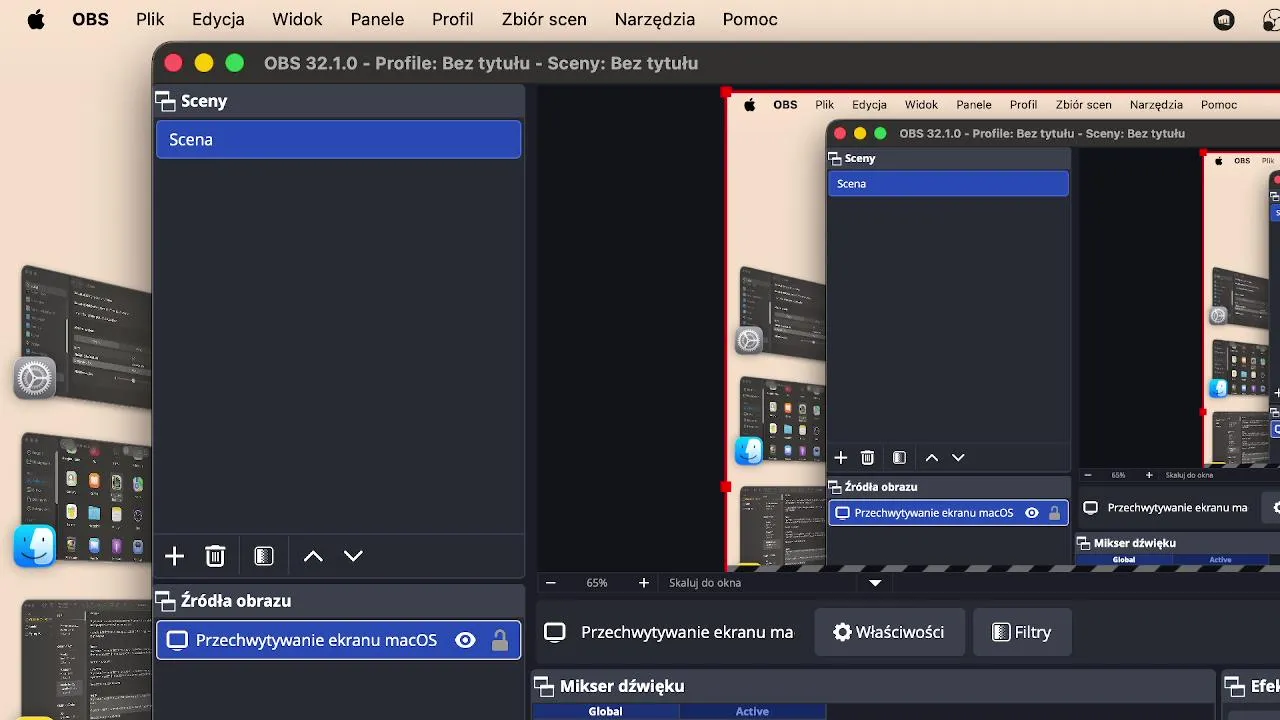Click the left-edge red resize handle of preview source
Viewport: 1280px width, 720px height.
(x=726, y=487)
